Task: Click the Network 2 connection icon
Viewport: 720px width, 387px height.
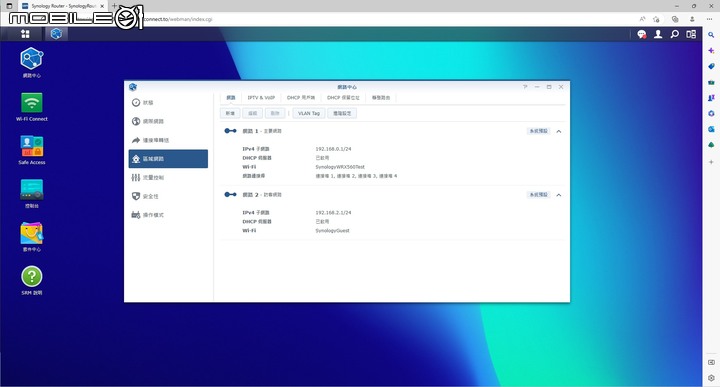Action: [230, 195]
